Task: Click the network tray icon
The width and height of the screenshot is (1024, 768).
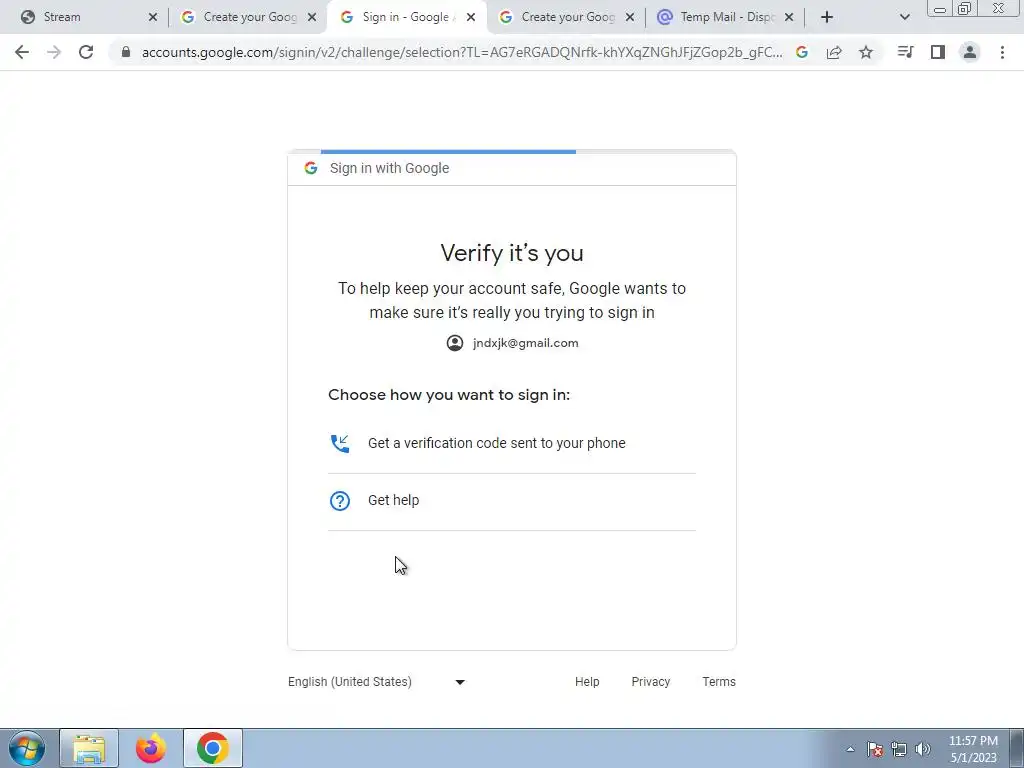Action: (x=899, y=749)
